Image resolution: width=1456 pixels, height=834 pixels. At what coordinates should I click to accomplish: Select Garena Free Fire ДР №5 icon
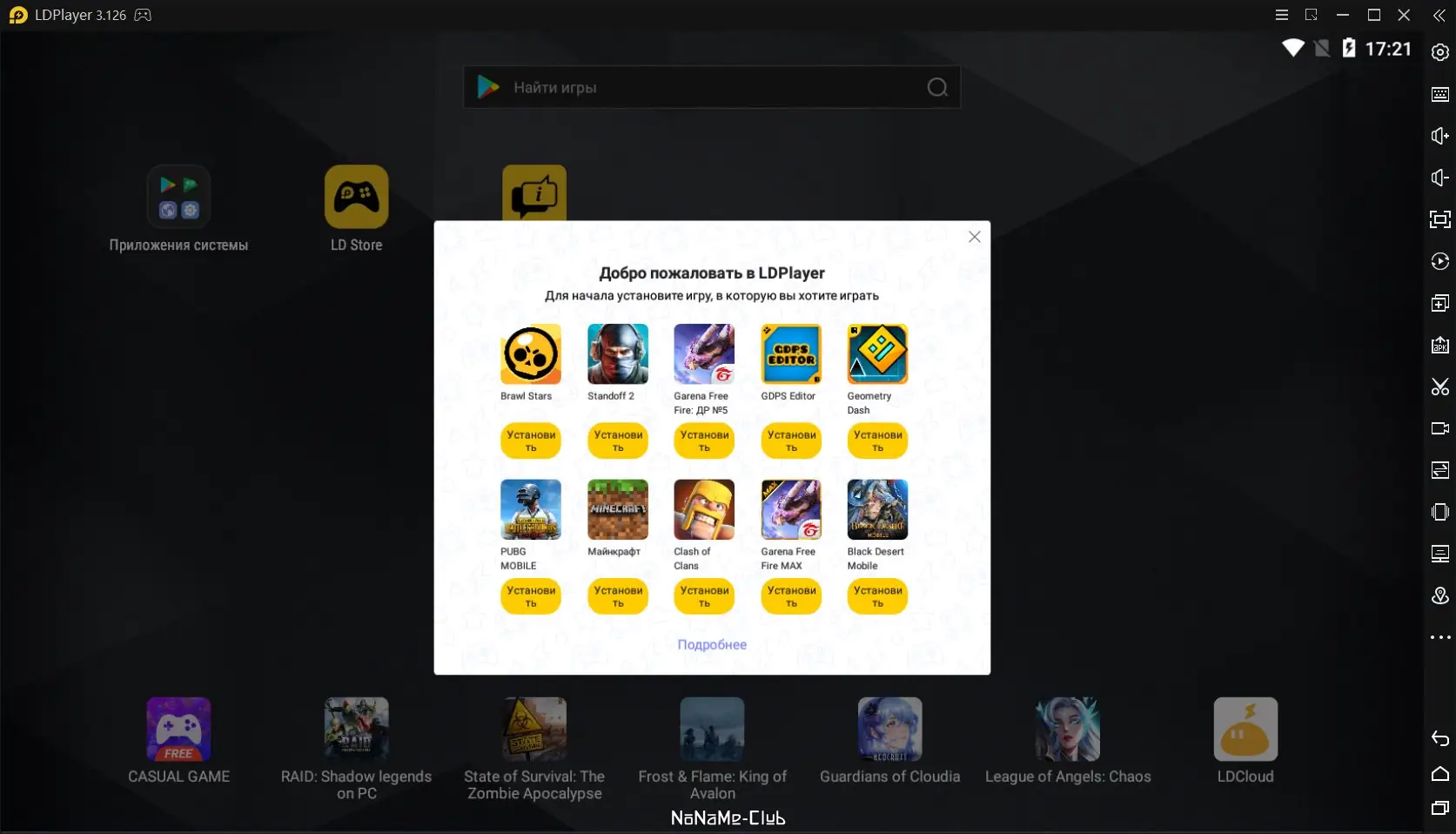click(x=704, y=354)
